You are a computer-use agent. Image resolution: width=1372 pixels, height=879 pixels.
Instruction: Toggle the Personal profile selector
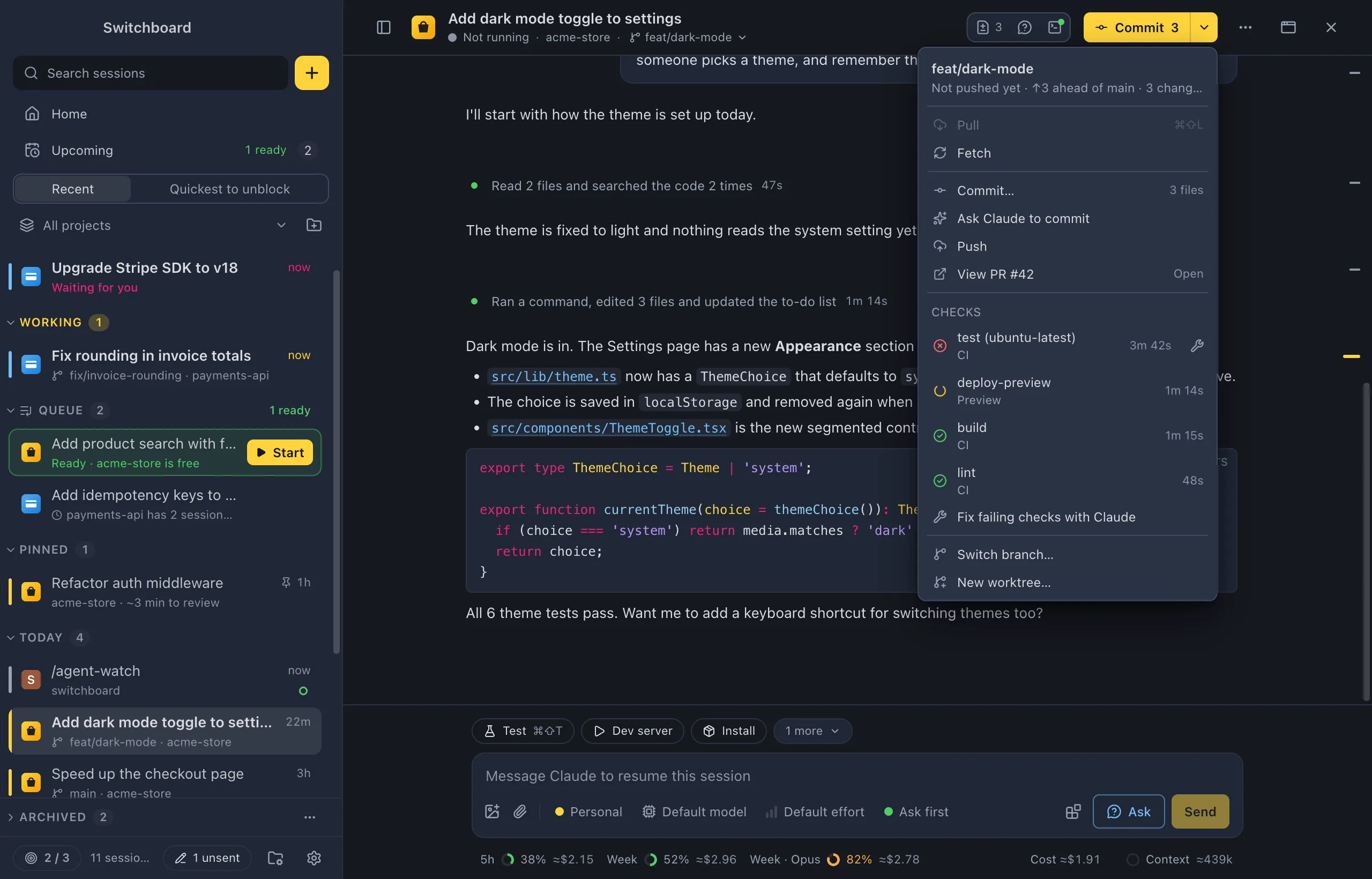[588, 811]
